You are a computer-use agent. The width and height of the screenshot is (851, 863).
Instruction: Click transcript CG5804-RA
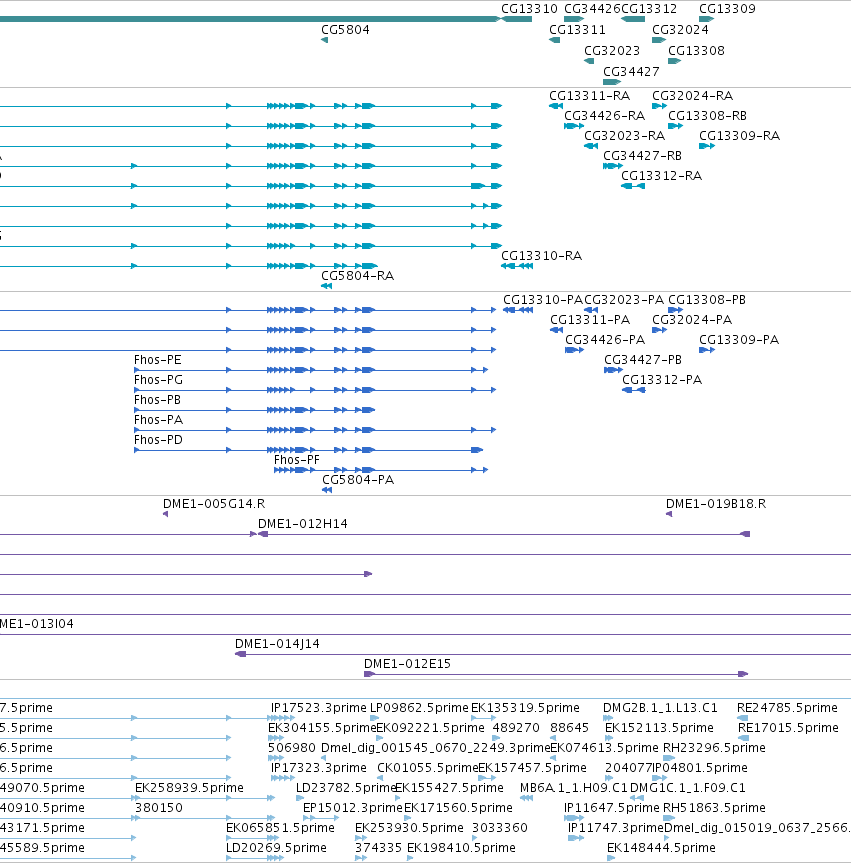click(x=357, y=276)
